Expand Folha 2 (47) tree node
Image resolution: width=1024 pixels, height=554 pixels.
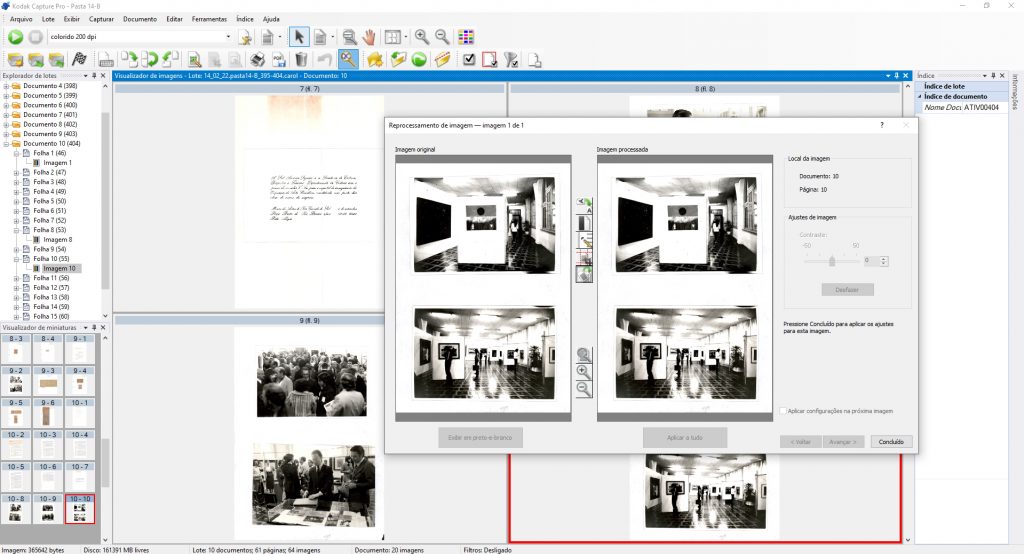[16, 172]
